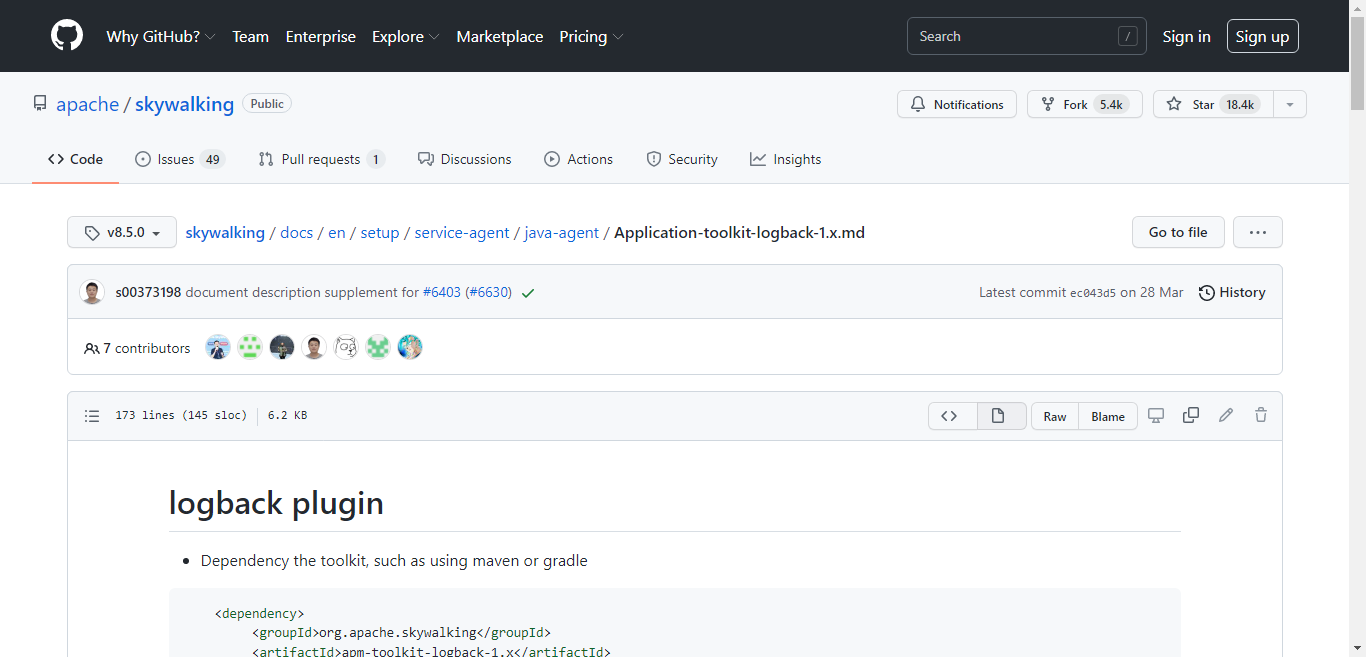1366x657 pixels.
Task: Open the Blame view
Action: tap(1108, 416)
